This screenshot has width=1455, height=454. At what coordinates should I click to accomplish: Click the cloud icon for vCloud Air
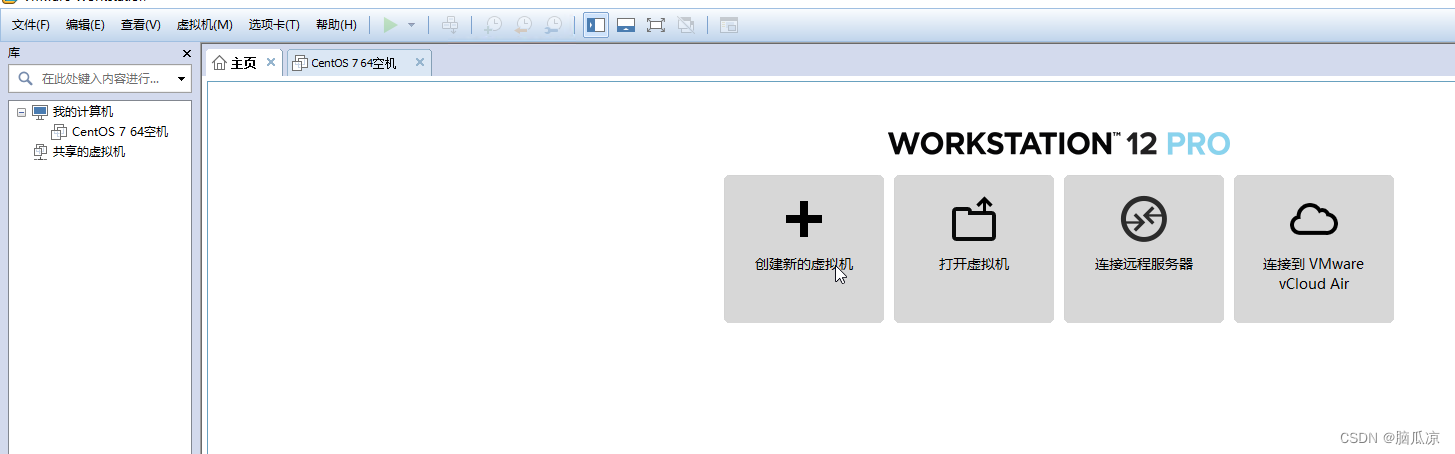pos(1314,218)
